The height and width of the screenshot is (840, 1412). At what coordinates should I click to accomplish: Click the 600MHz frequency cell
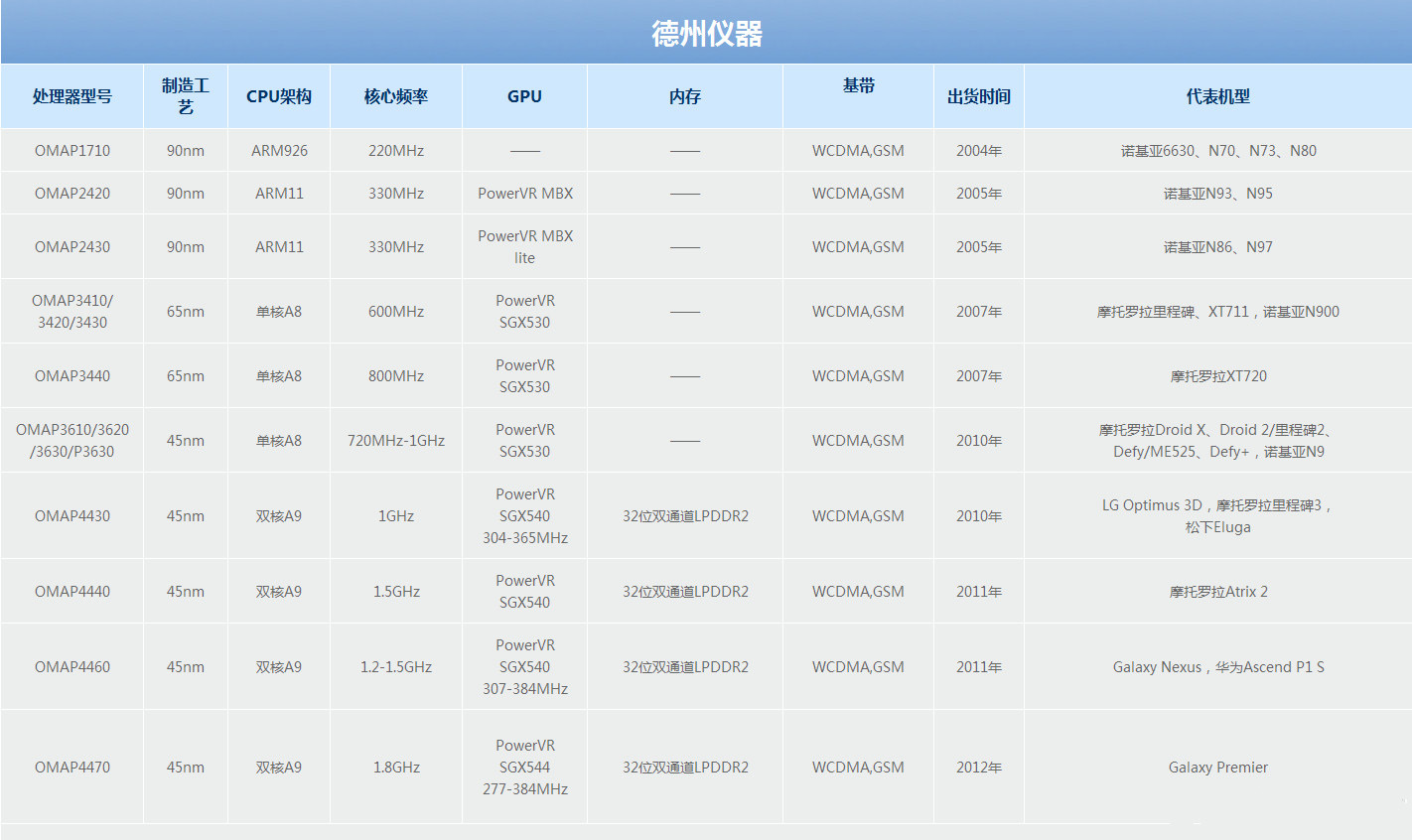point(396,312)
